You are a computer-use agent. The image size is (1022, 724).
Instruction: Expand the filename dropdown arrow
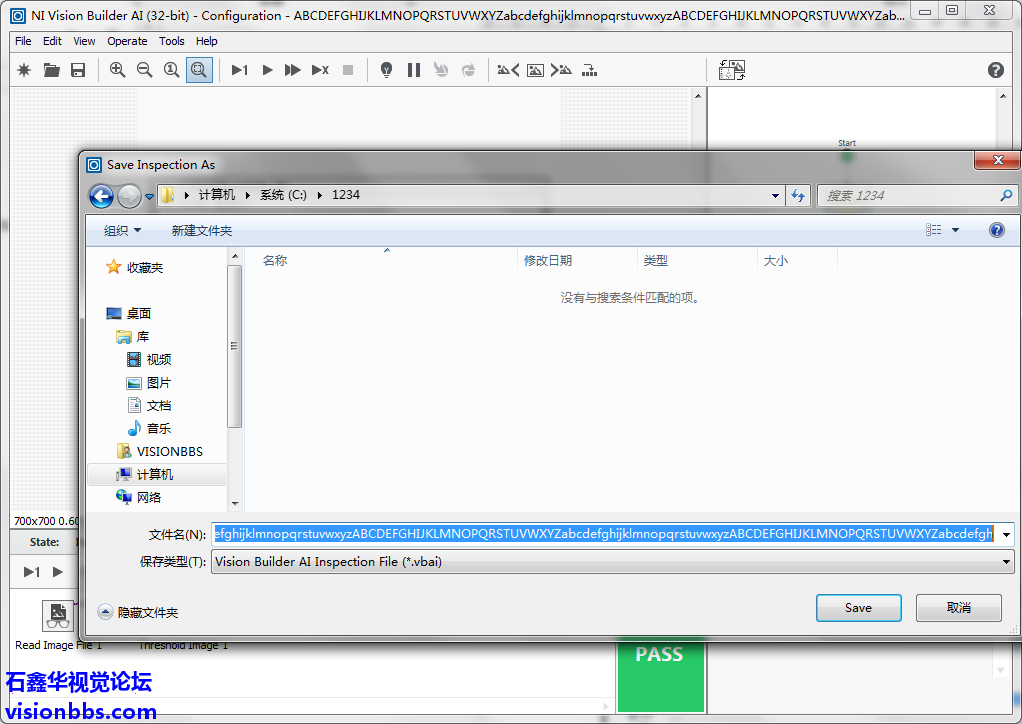(1006, 534)
